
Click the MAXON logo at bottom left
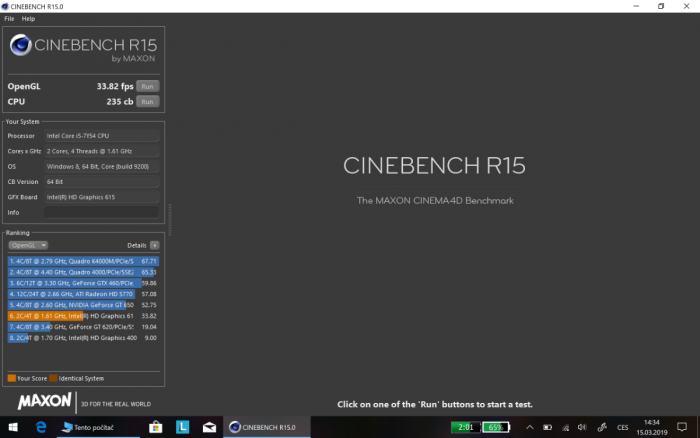point(44,402)
